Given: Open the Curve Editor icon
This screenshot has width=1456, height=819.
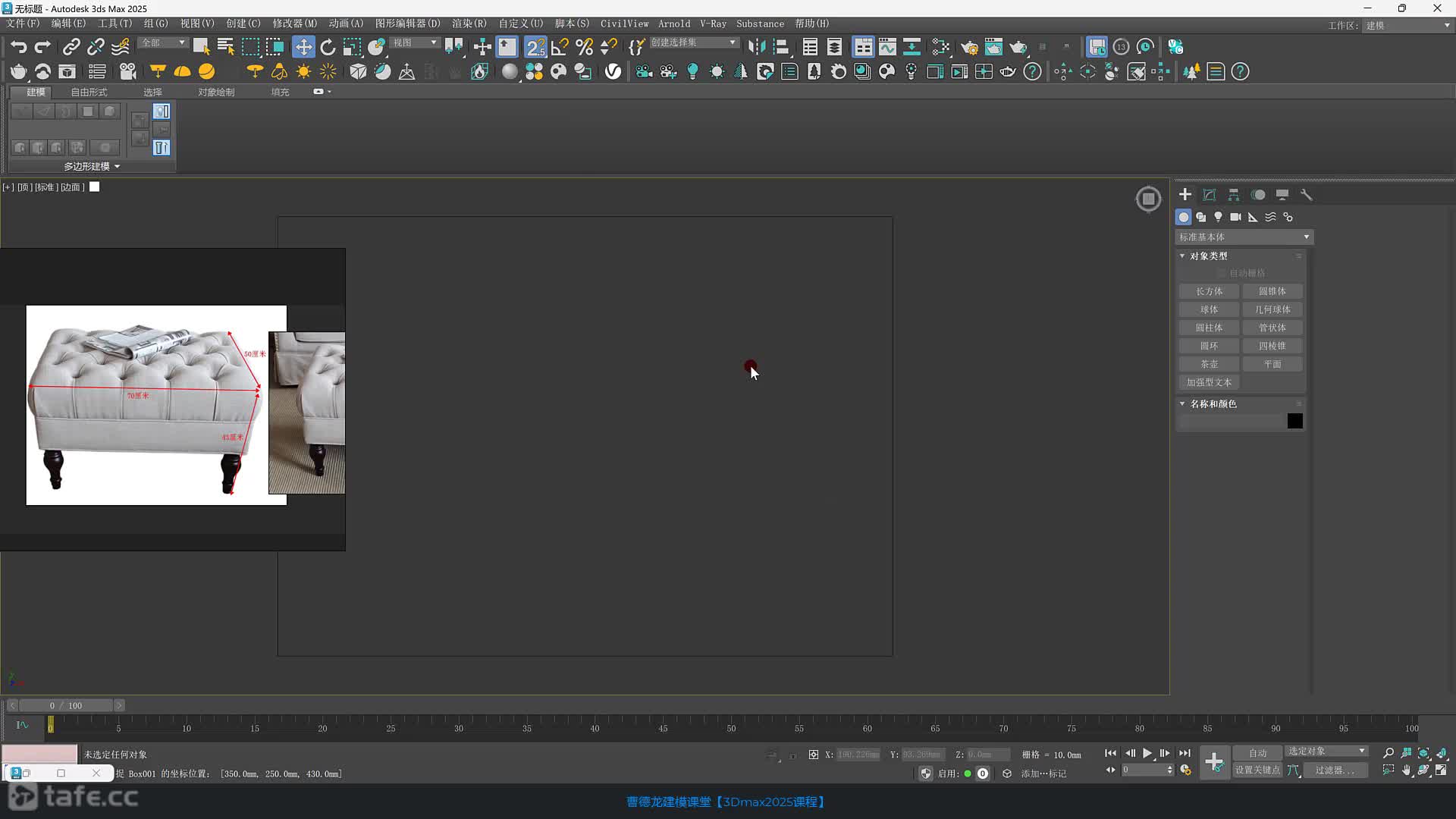Looking at the screenshot, I should click(x=887, y=47).
